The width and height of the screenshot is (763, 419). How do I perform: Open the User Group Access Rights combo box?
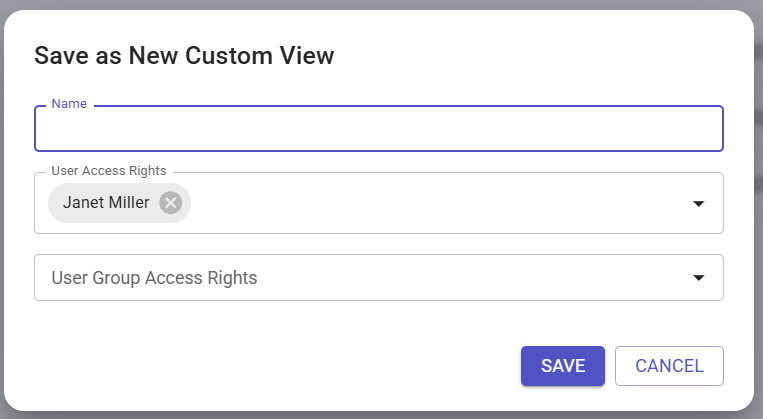tap(379, 277)
